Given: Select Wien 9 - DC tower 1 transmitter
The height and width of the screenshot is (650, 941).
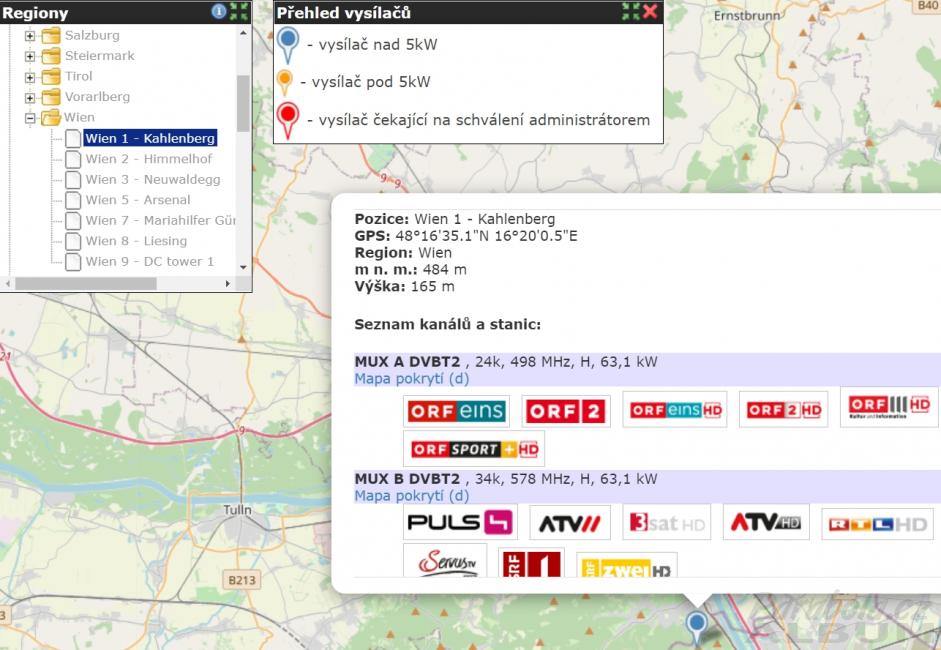Looking at the screenshot, I should pos(149,261).
